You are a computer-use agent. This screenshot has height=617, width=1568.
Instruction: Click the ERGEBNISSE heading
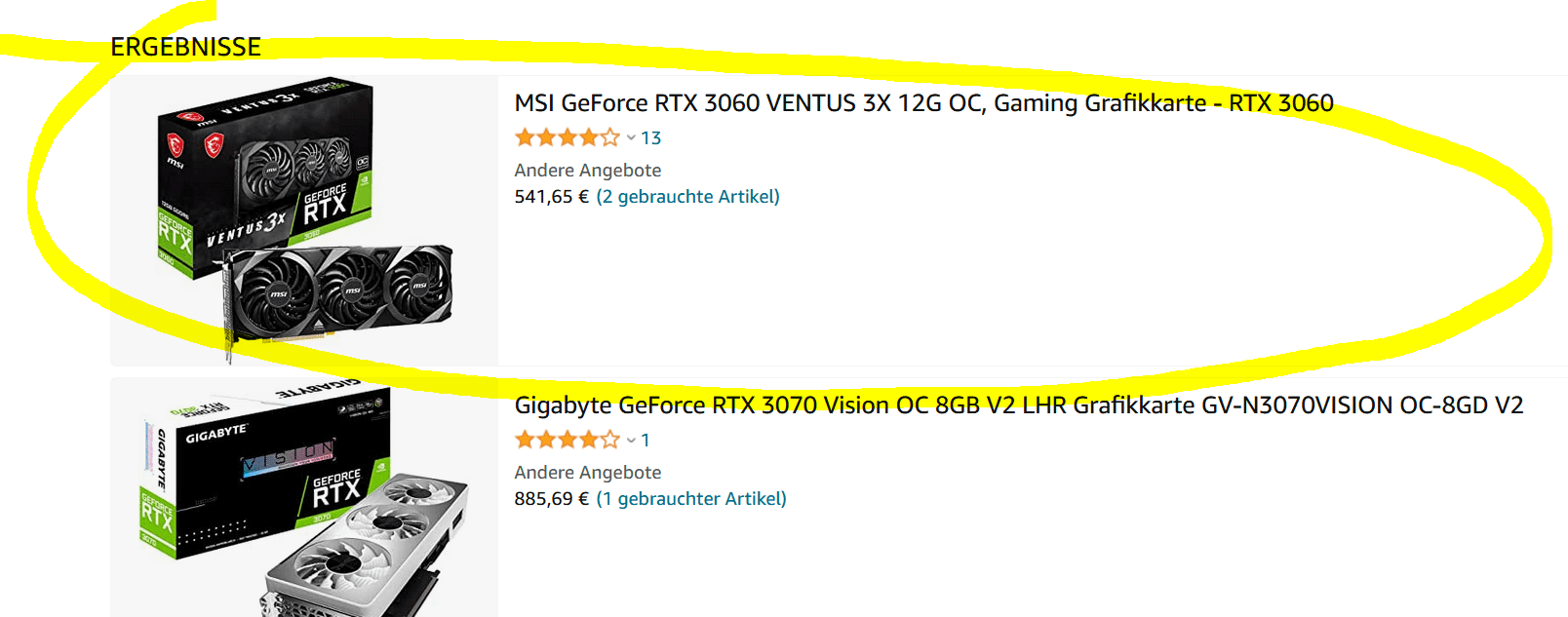point(185,47)
